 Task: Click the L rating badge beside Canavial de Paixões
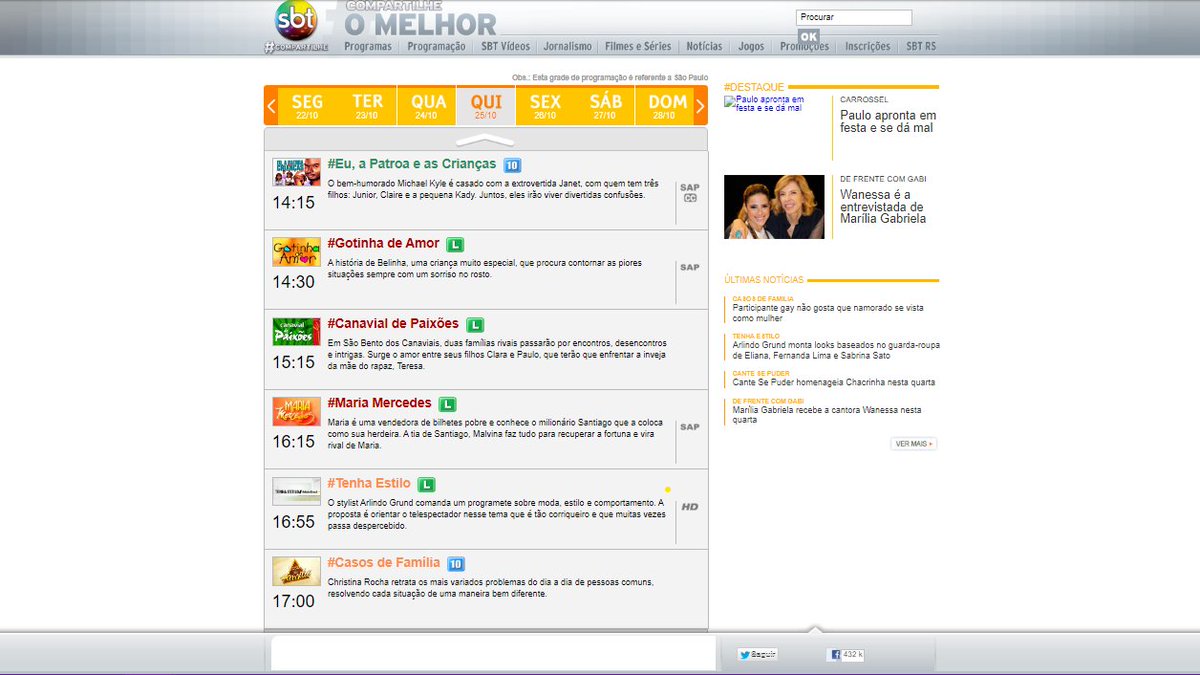pos(475,324)
